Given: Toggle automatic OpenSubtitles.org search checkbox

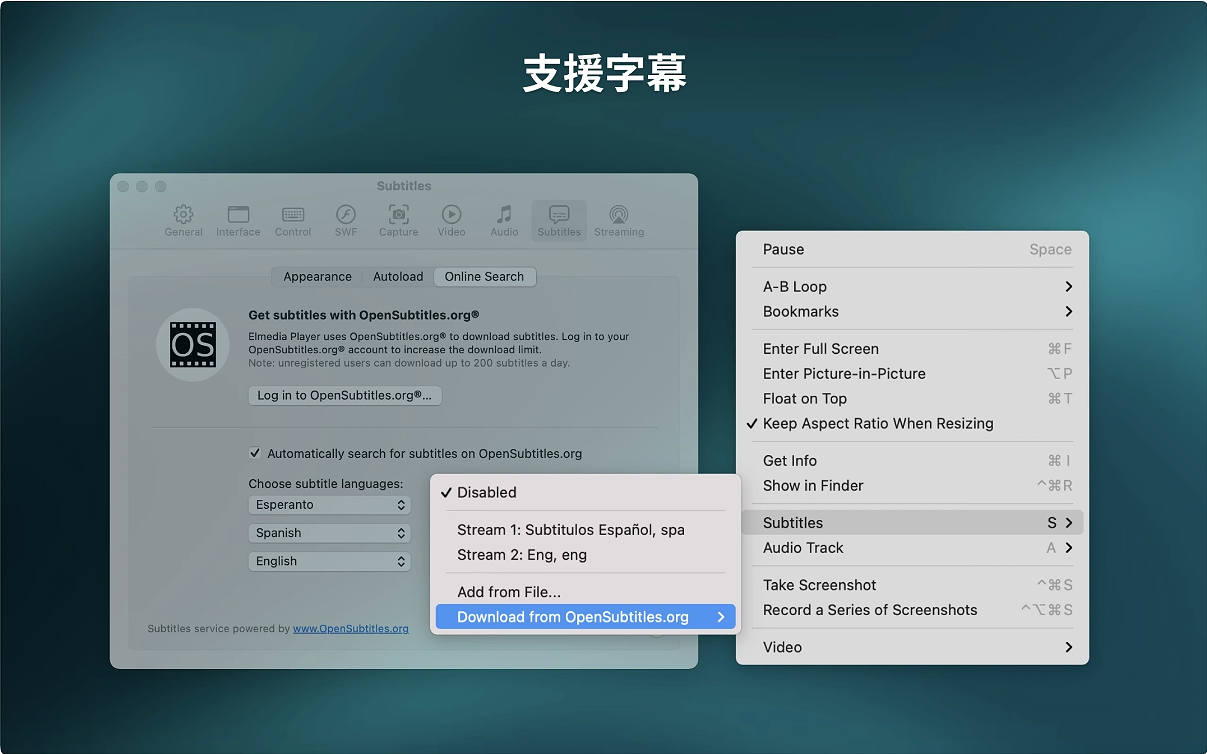Looking at the screenshot, I should [x=255, y=453].
